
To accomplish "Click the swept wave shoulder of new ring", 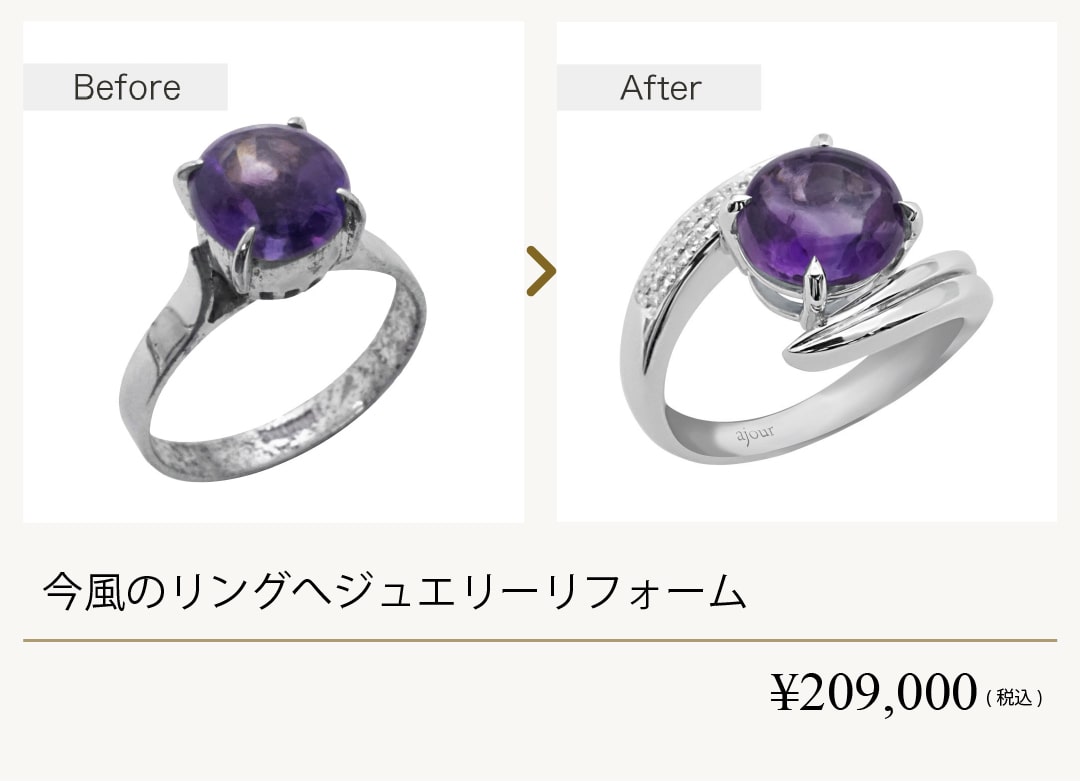I will click(x=889, y=309).
